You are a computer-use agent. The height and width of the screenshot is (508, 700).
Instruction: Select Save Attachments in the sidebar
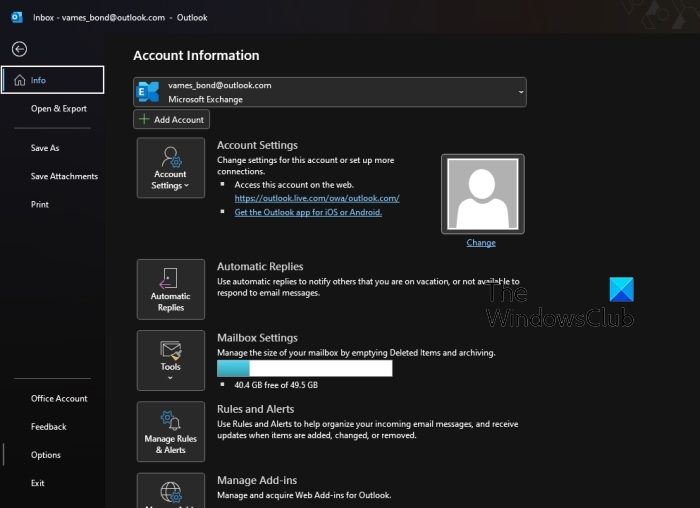(x=64, y=176)
